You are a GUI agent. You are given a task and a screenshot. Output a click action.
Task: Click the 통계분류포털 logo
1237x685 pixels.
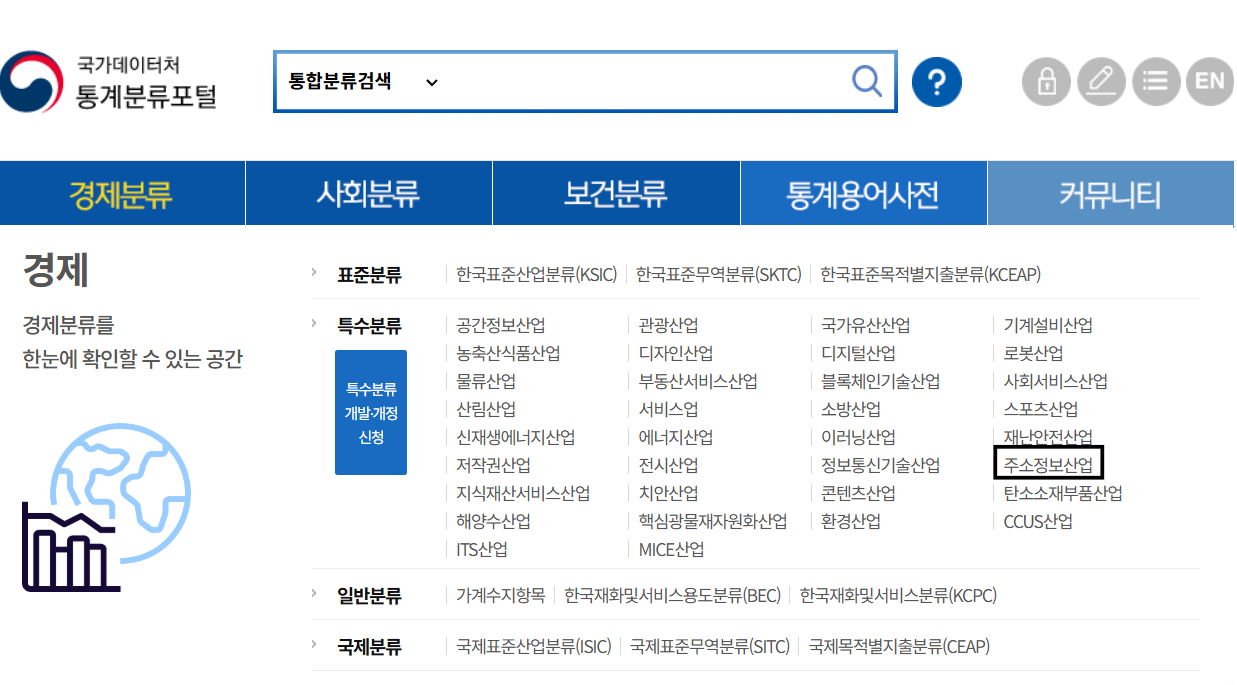110,82
